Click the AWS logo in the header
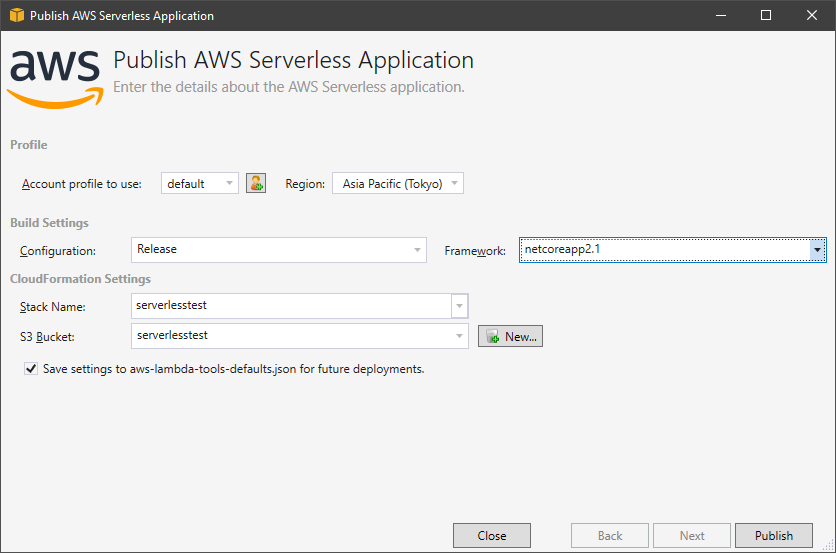The height and width of the screenshot is (553, 836). pyautogui.click(x=55, y=79)
